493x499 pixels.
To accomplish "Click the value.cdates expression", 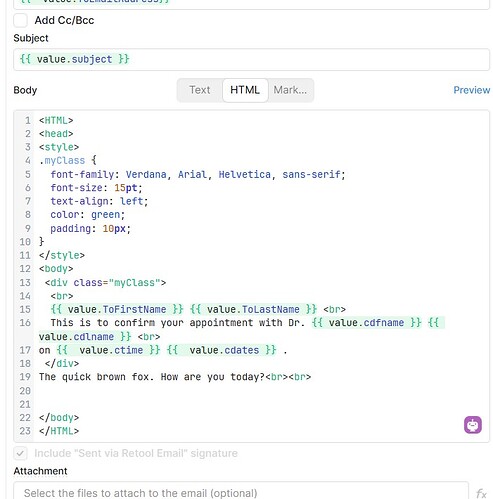I will (x=221, y=350).
